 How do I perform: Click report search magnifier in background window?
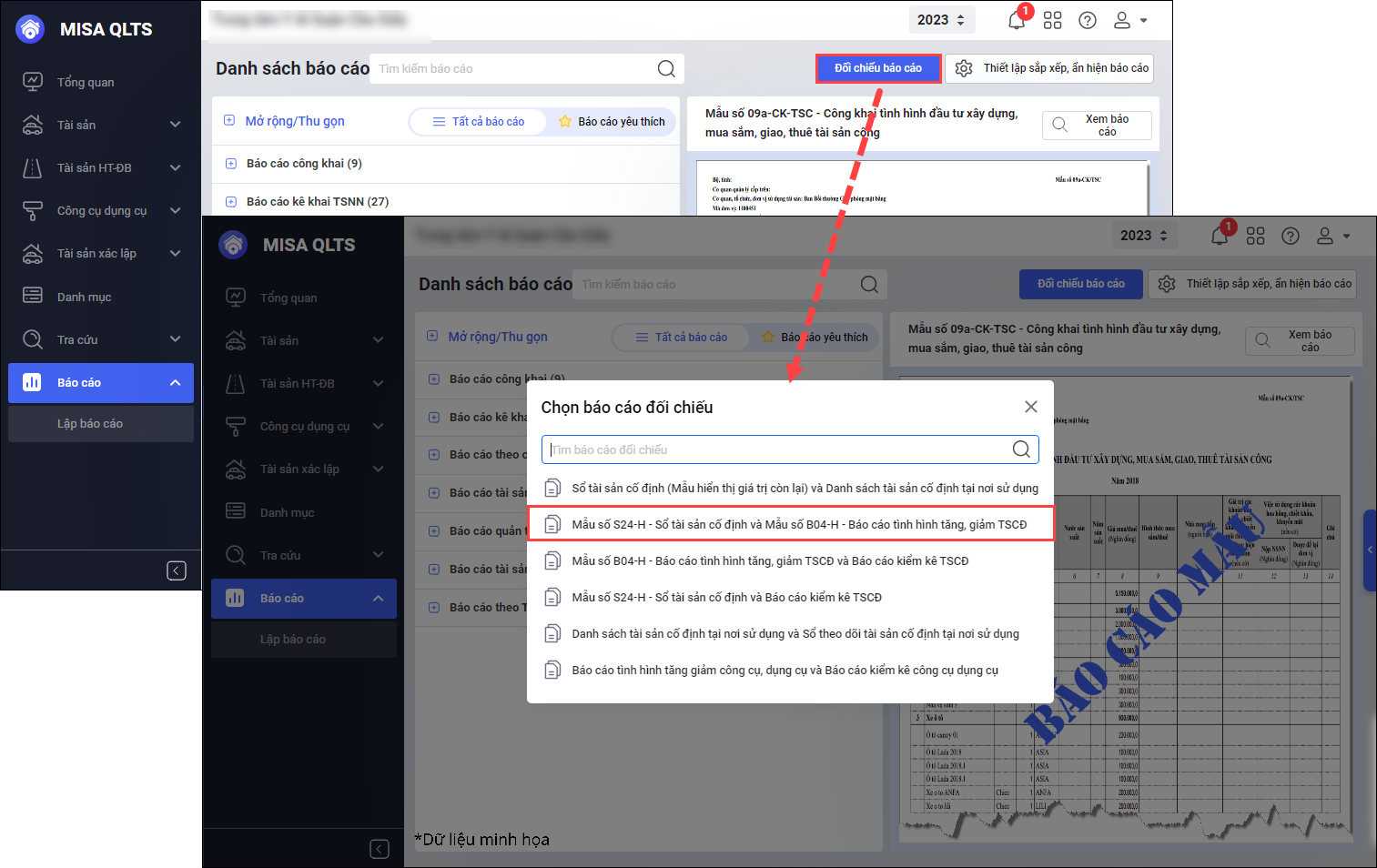pos(667,68)
